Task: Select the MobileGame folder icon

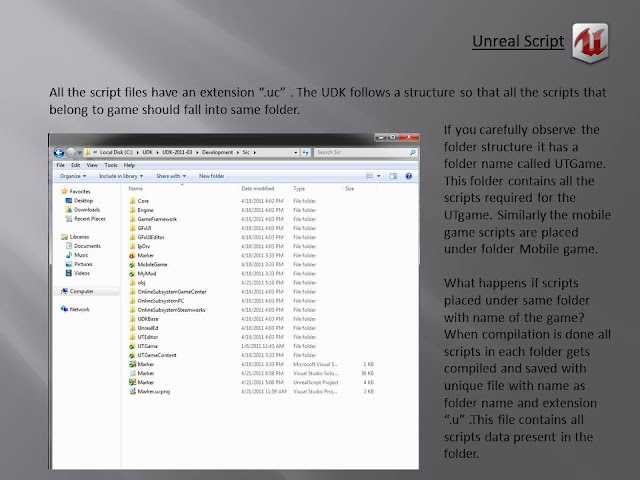Action: click(132, 264)
